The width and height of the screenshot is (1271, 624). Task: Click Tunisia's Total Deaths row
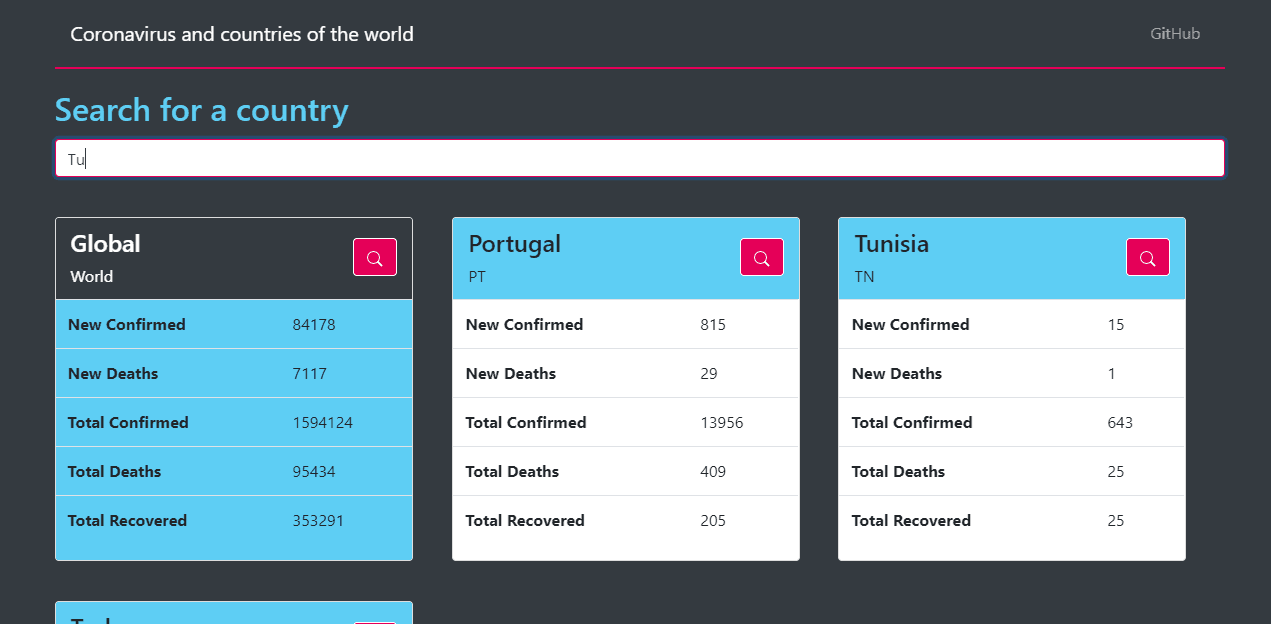(x=1012, y=471)
